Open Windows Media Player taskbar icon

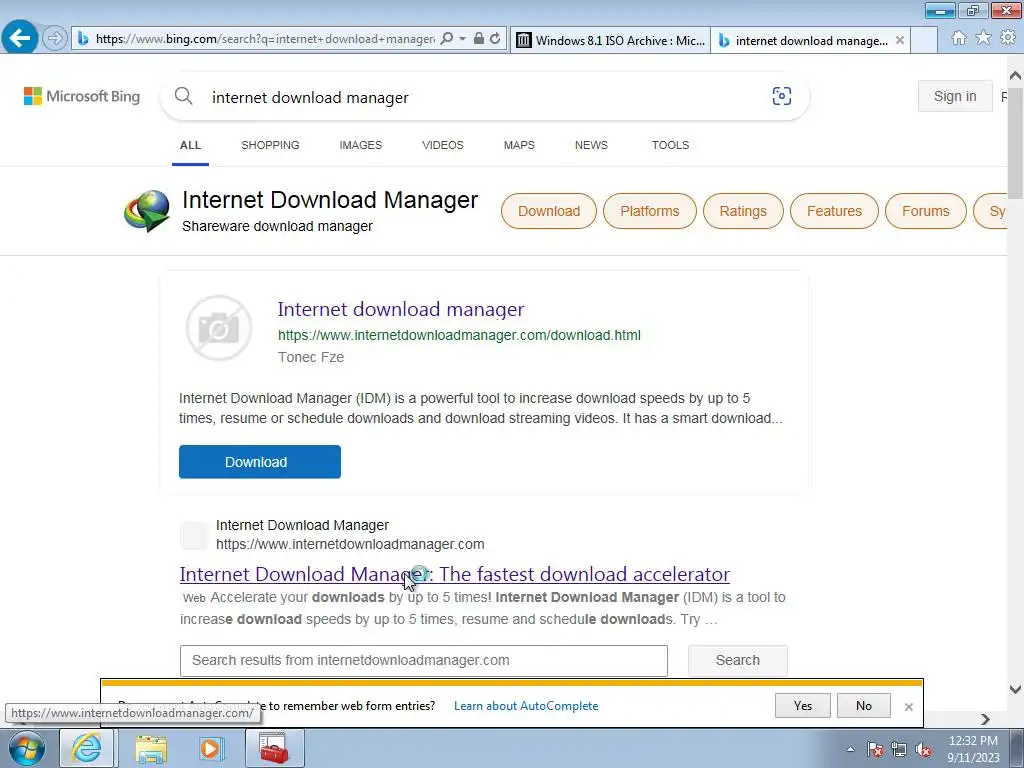(x=210, y=749)
